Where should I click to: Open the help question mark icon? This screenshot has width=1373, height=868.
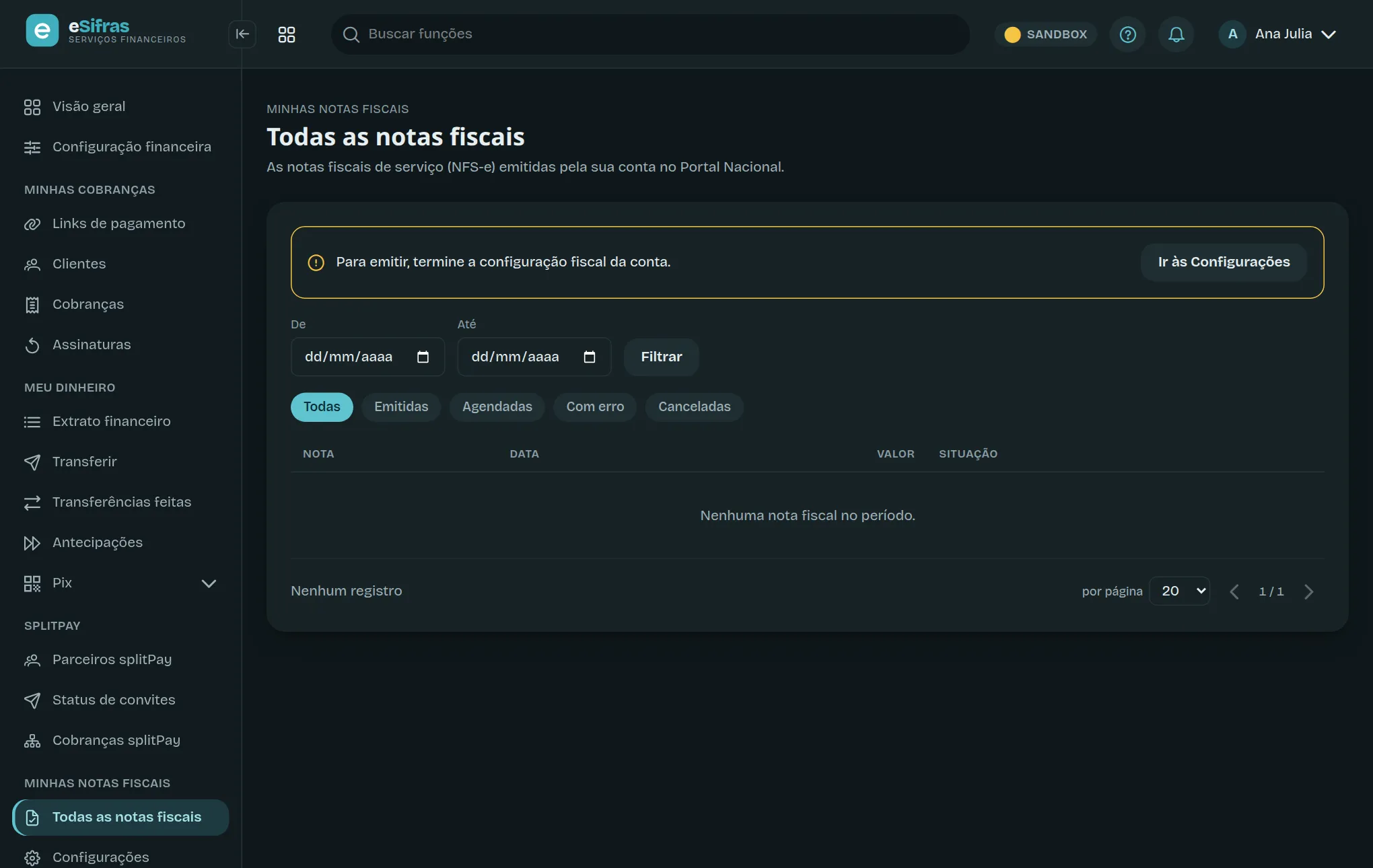1128,34
